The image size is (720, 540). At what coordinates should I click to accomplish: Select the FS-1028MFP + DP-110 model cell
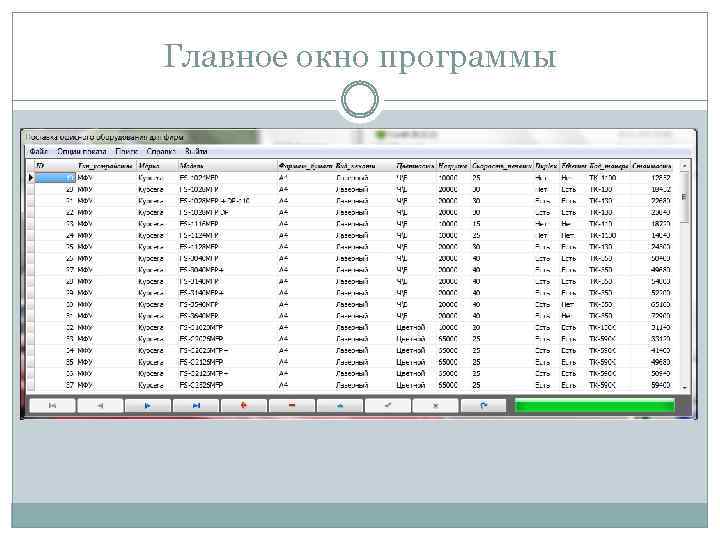pyautogui.click(x=227, y=201)
